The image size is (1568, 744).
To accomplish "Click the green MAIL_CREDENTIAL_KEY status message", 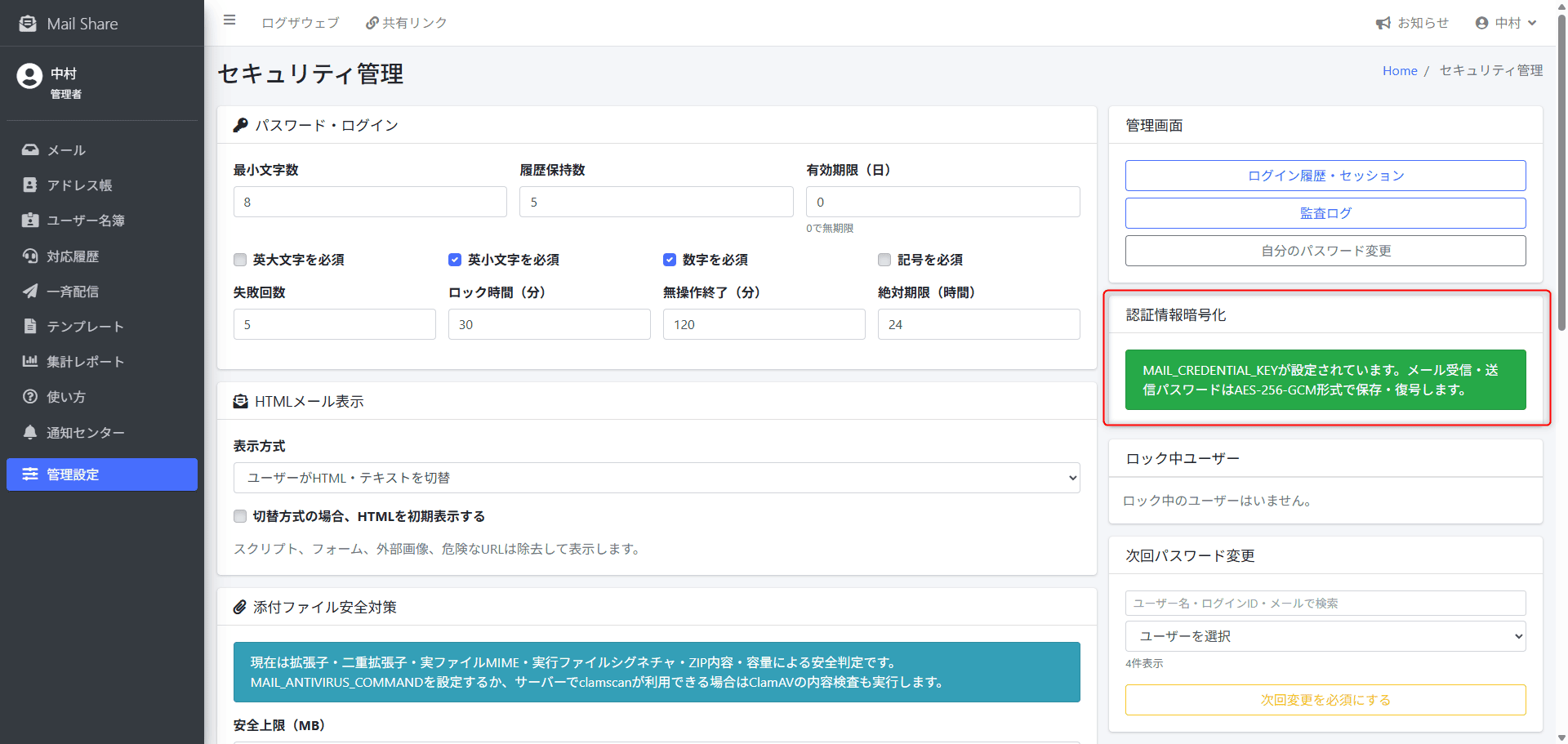I will [1325, 380].
